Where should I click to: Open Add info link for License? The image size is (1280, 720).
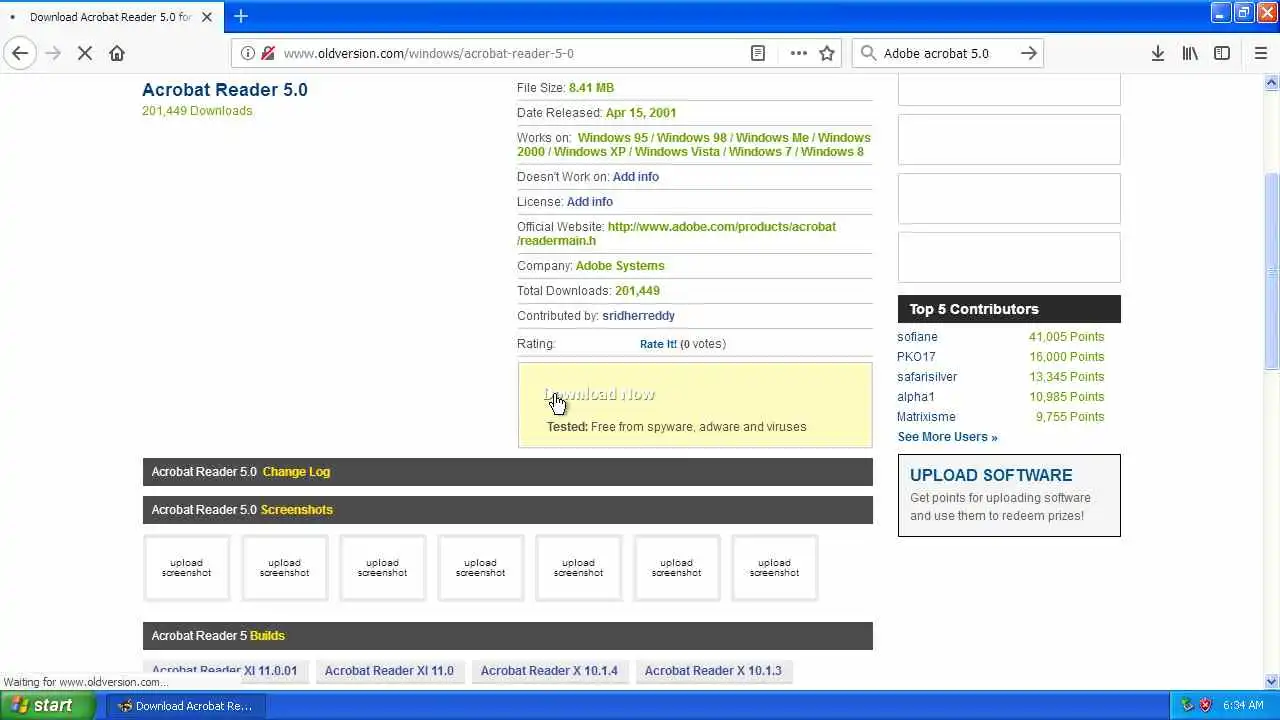(x=590, y=202)
